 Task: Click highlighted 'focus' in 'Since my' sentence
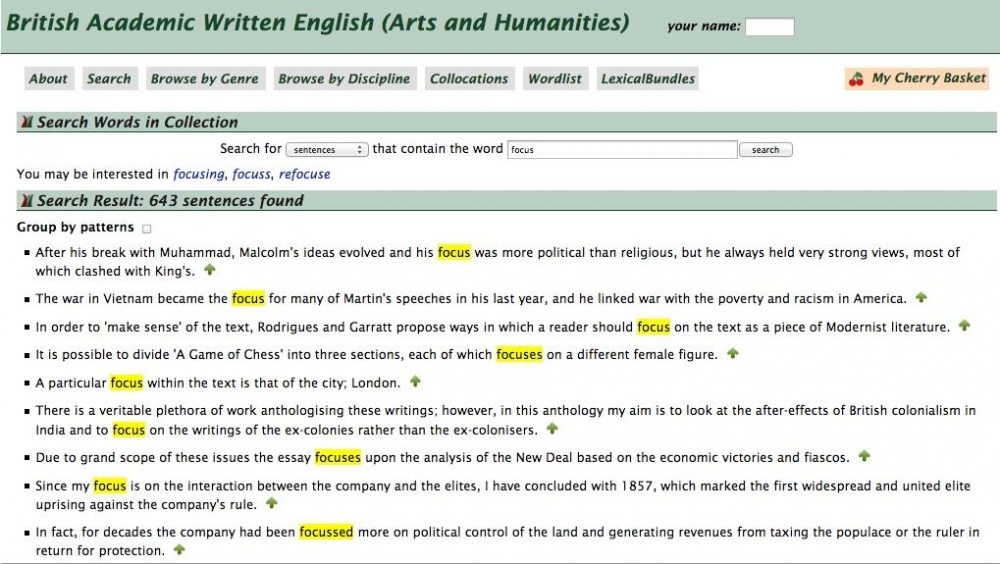[110, 486]
